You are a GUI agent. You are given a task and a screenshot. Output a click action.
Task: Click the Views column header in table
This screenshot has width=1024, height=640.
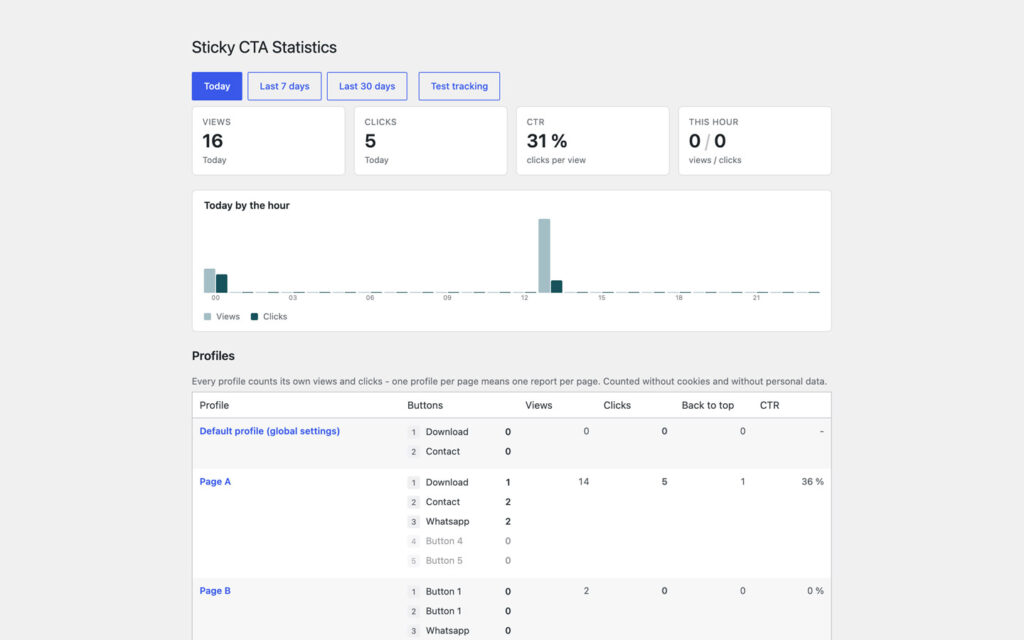[539, 405]
